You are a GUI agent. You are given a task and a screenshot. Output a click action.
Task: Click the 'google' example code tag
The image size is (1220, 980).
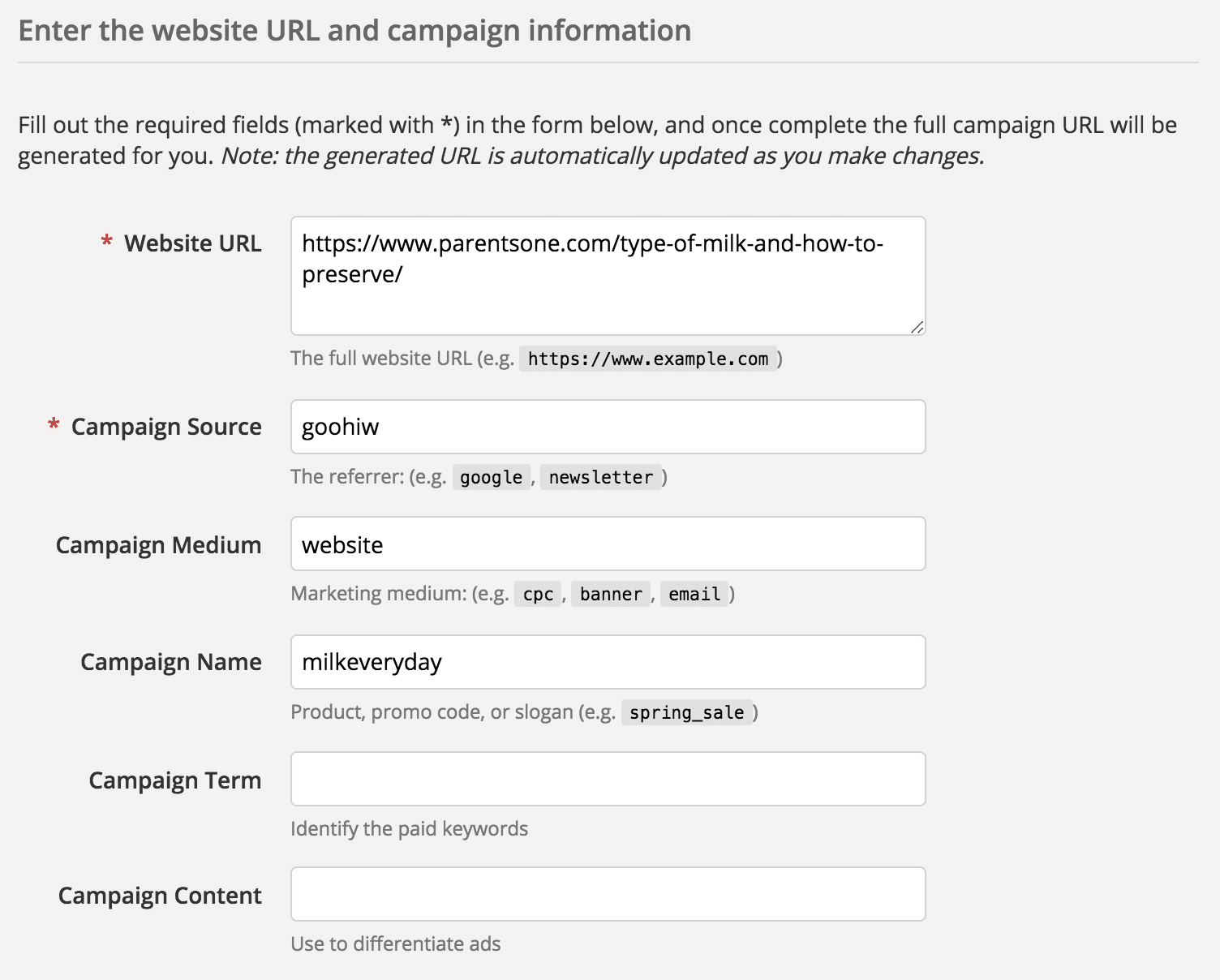491,477
